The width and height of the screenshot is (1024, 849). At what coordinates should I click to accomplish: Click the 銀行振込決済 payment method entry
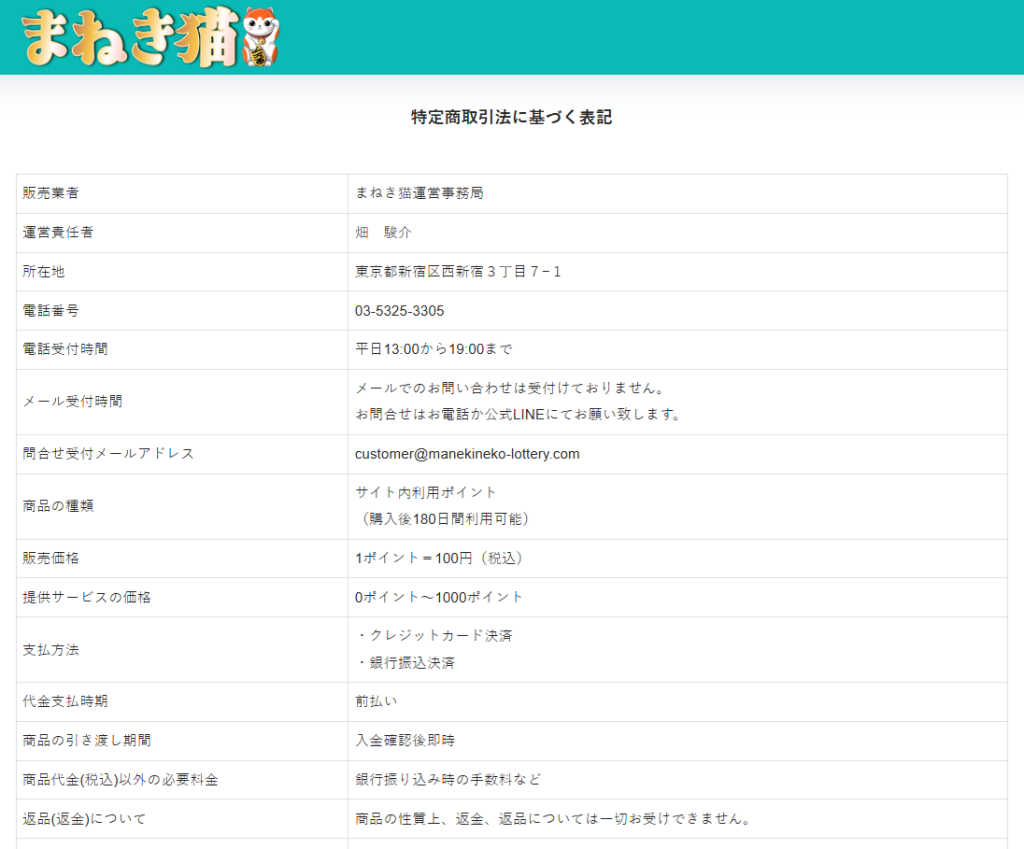[405, 662]
